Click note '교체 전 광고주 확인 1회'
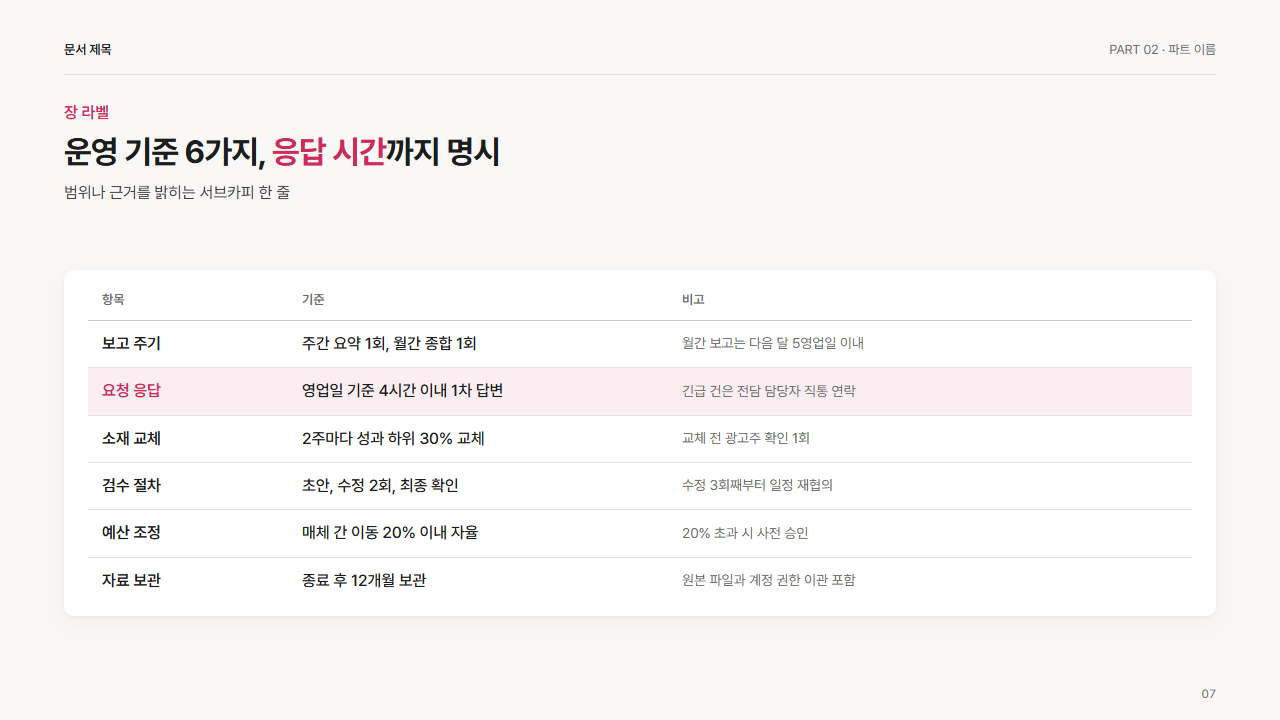 coord(746,438)
